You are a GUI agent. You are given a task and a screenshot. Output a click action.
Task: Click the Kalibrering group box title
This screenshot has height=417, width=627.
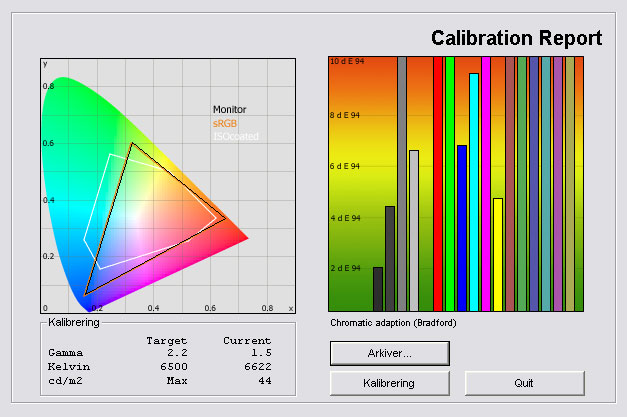tap(74, 322)
